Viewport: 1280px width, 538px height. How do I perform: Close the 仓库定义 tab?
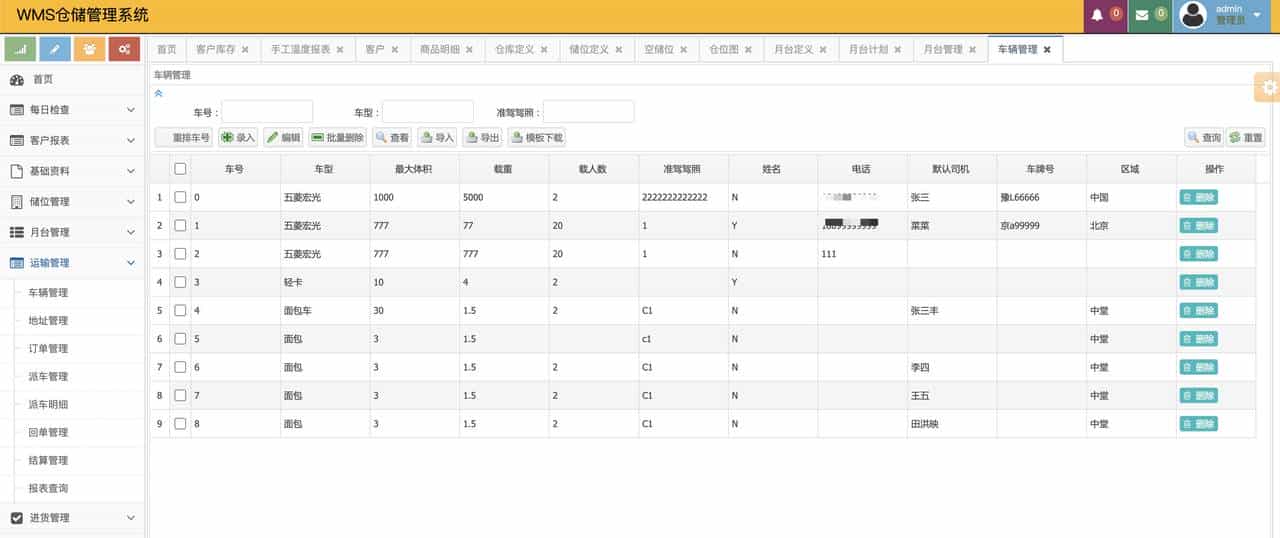tap(544, 49)
